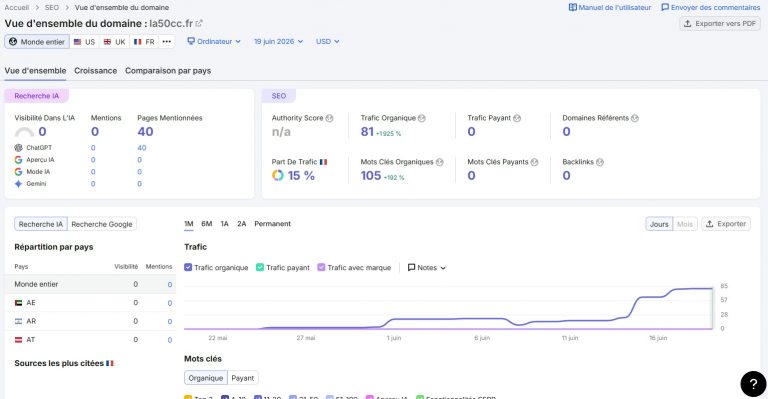Select Organique keywords toggle
Screen dimensions: 768x399
tap(206, 378)
